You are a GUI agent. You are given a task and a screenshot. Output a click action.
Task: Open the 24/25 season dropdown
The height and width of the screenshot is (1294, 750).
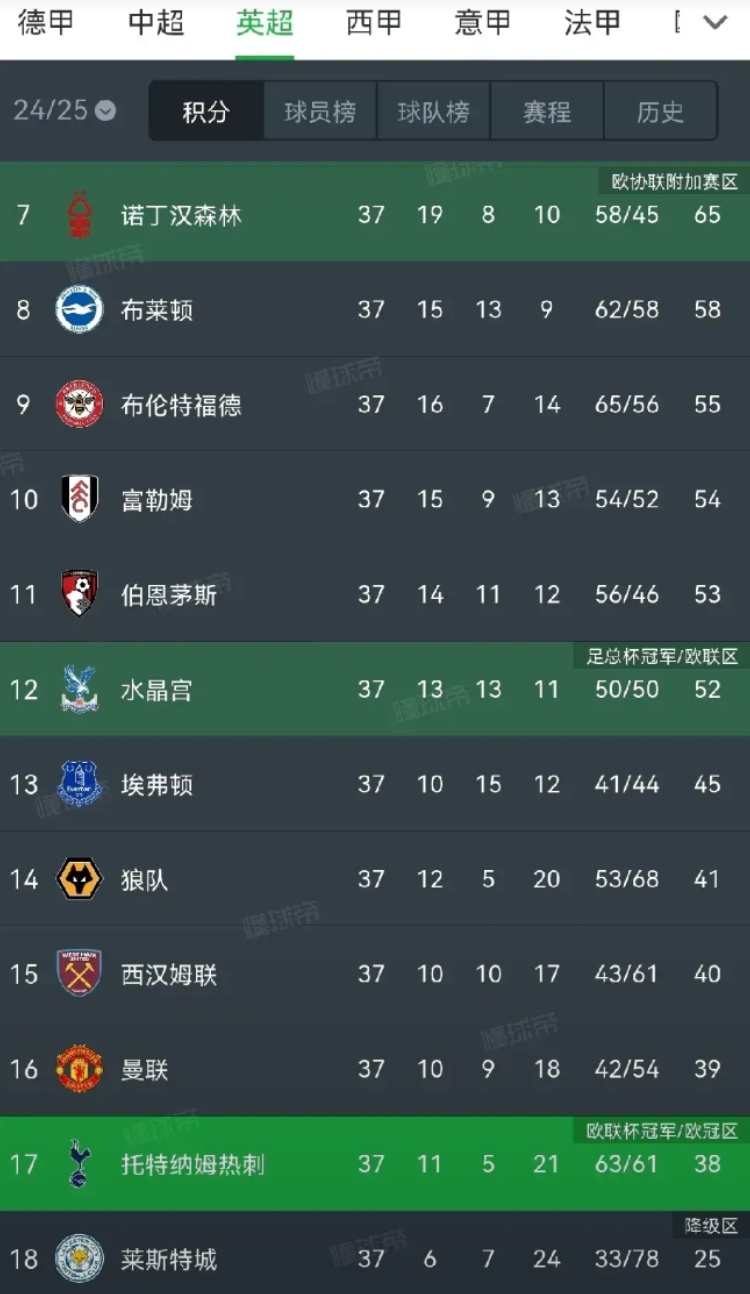64,110
